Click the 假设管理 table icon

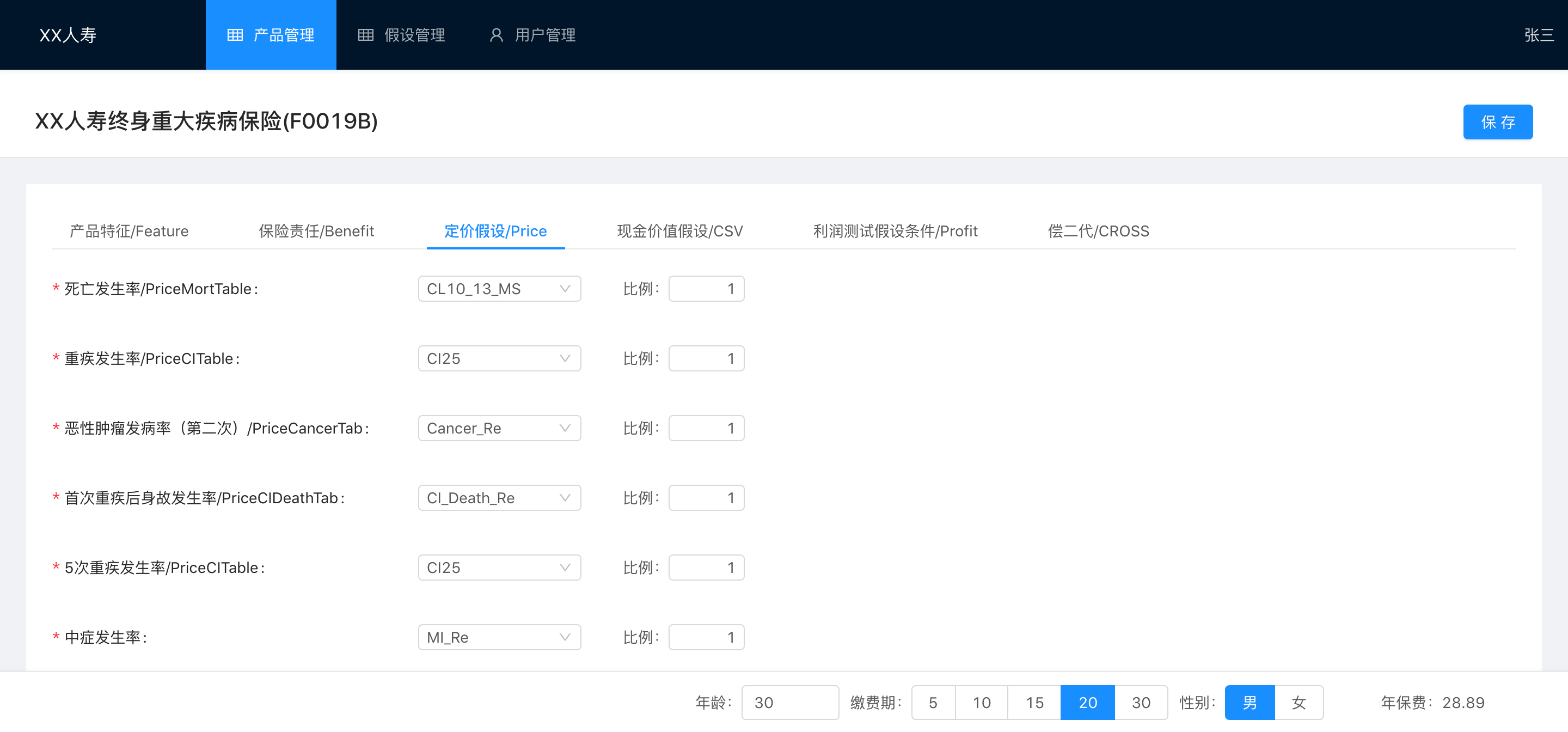point(366,35)
